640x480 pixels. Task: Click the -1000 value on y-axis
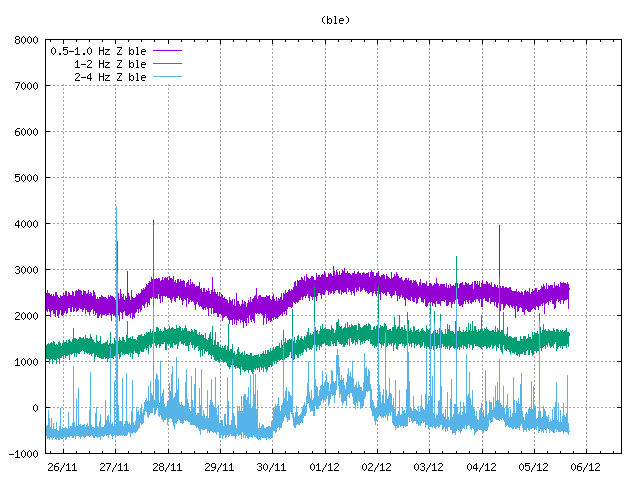[x=24, y=454]
